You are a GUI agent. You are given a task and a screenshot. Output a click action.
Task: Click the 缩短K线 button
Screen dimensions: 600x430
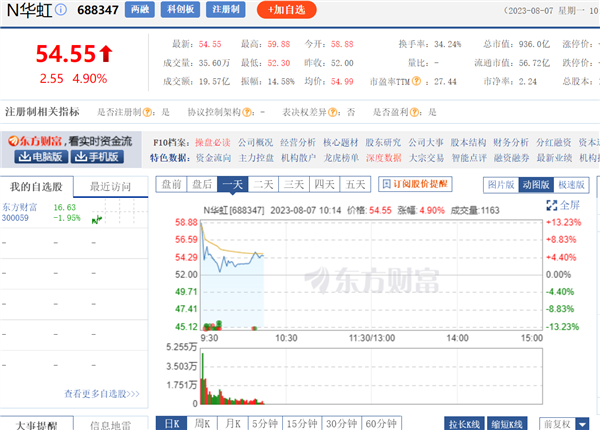click(507, 424)
